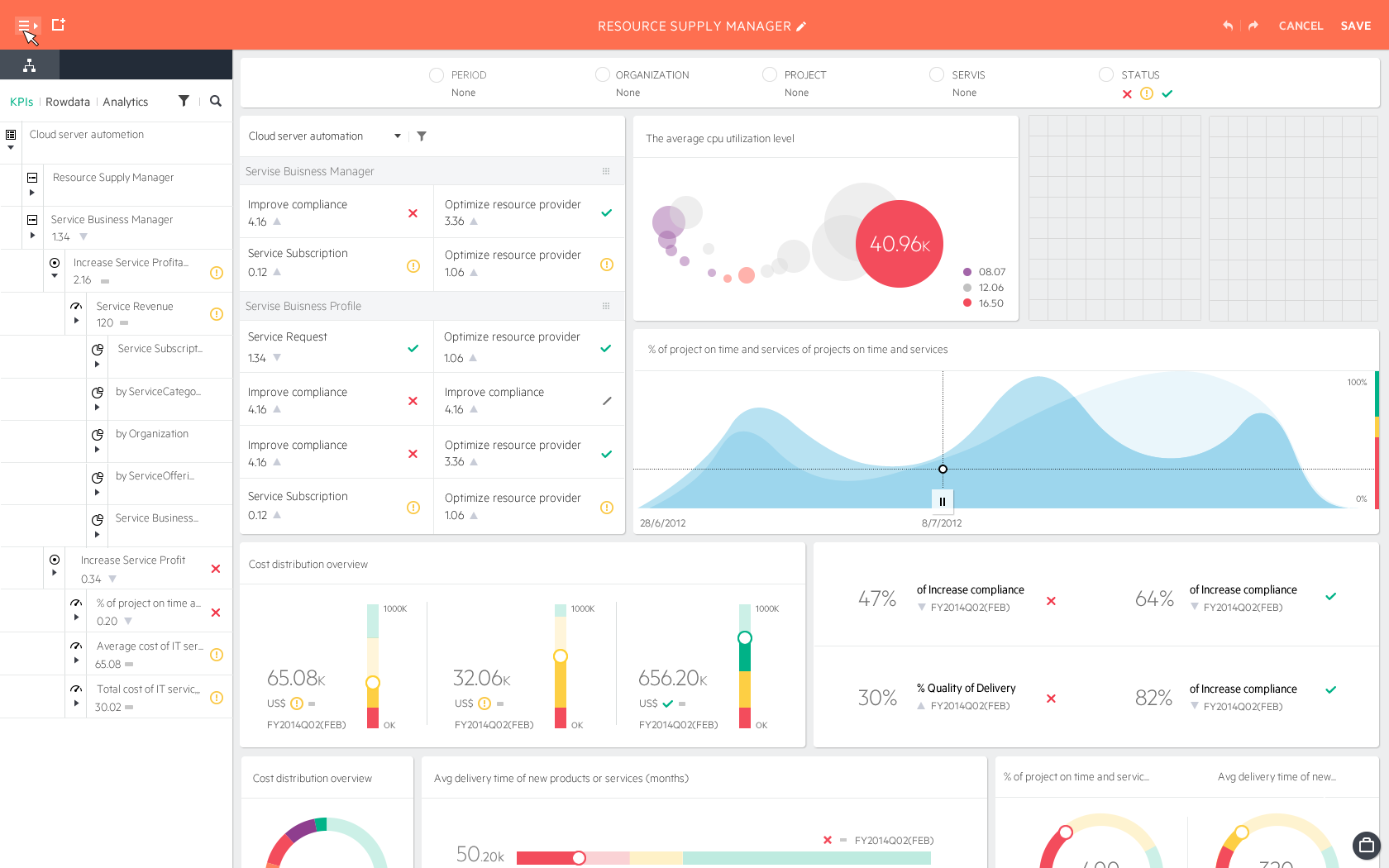Click the sidebar filter funnel icon
This screenshot has width=1389, height=868.
pos(184,101)
